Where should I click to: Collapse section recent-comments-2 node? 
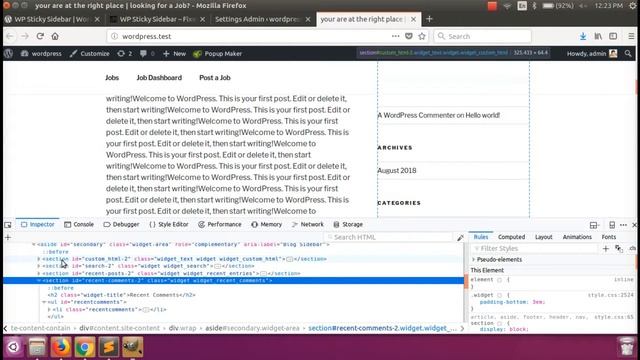(x=39, y=281)
